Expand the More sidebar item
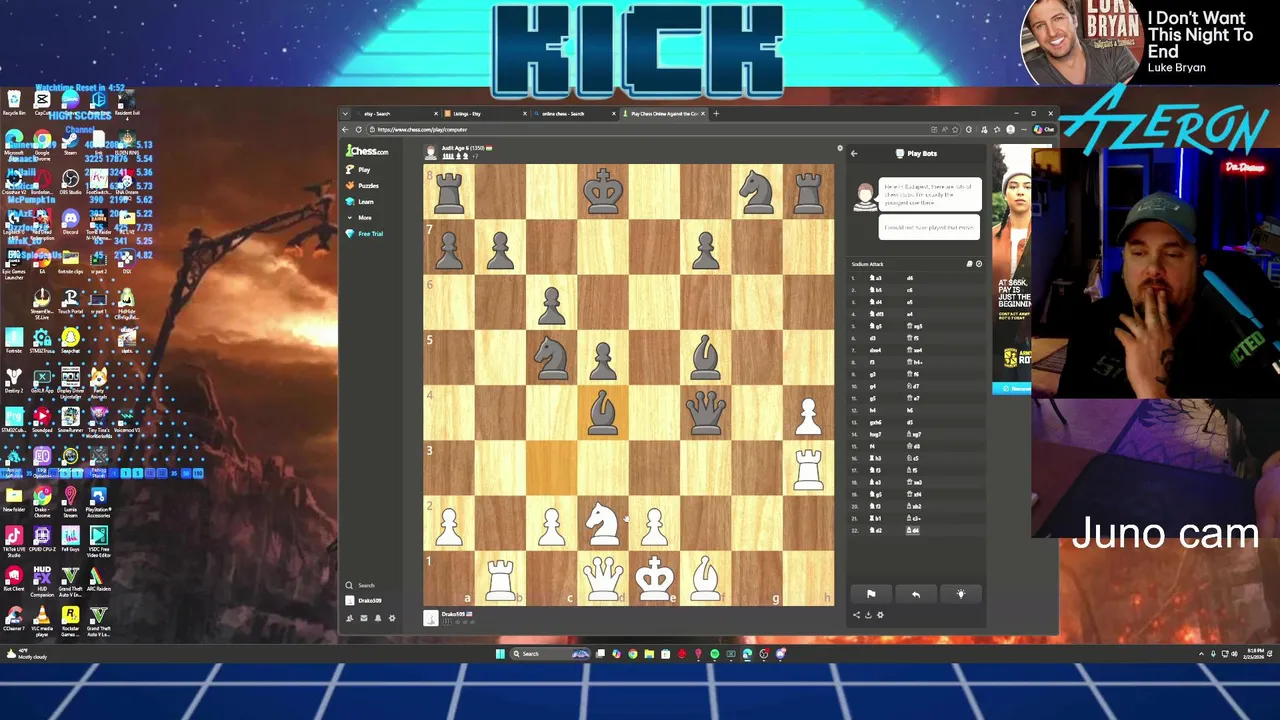The image size is (1280, 720). (x=359, y=217)
